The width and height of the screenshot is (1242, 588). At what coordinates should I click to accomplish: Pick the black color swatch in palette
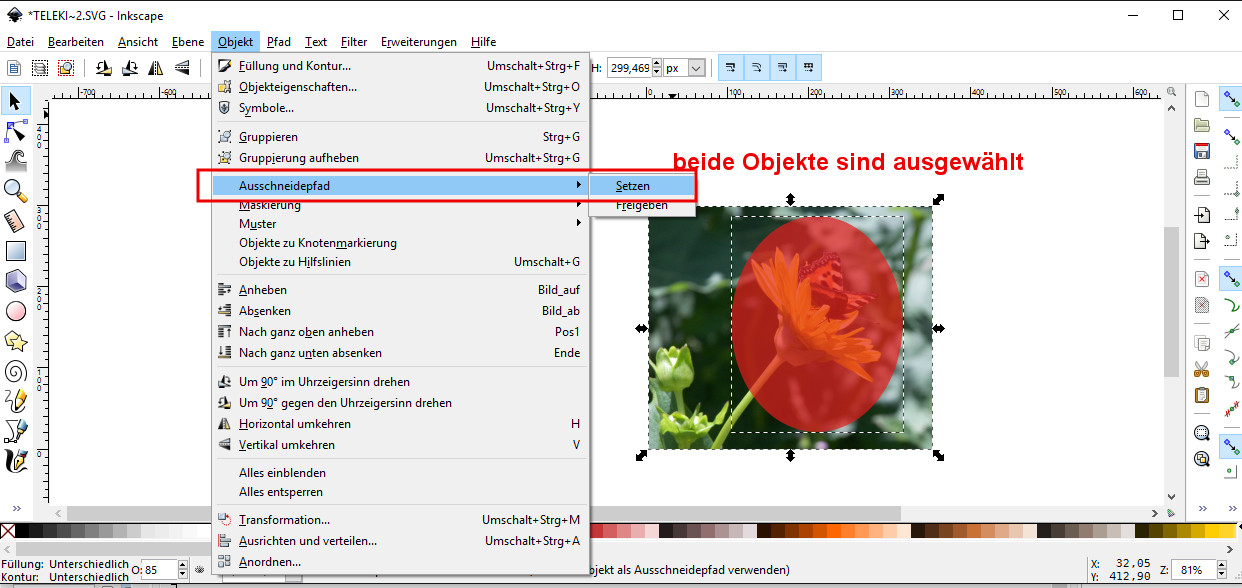tap(24, 531)
